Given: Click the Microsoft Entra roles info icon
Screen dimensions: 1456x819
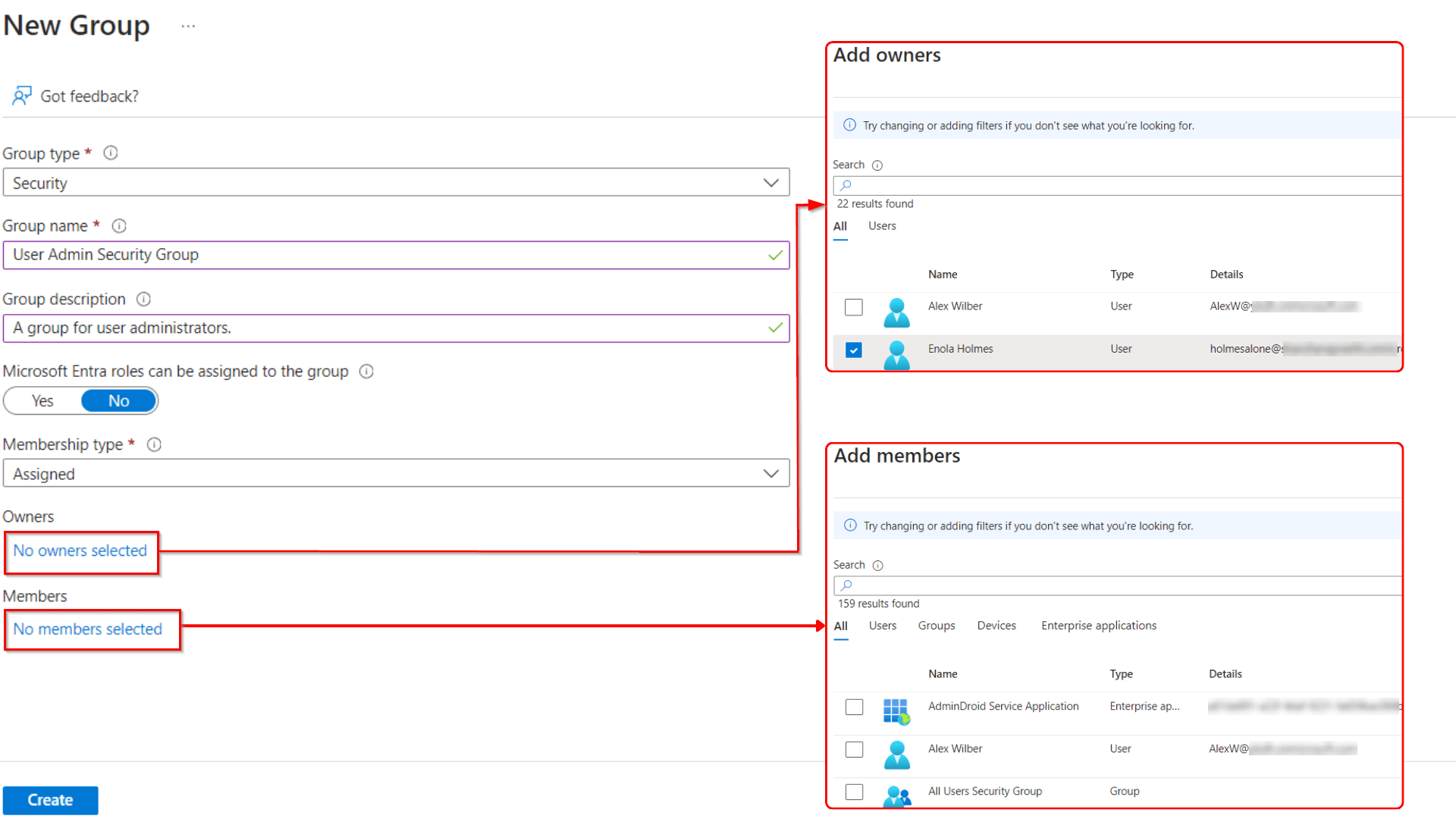Looking at the screenshot, I should pyautogui.click(x=366, y=372).
